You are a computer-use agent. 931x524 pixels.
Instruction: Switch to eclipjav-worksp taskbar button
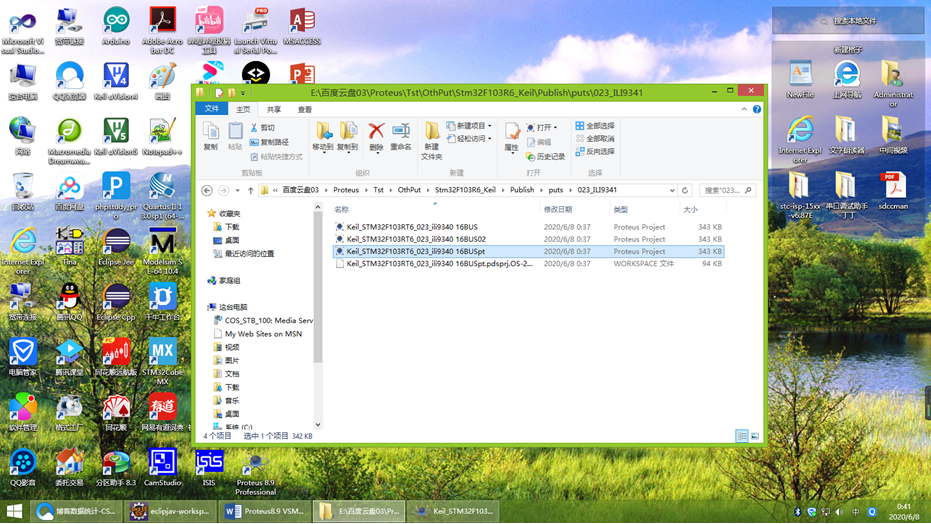point(170,511)
